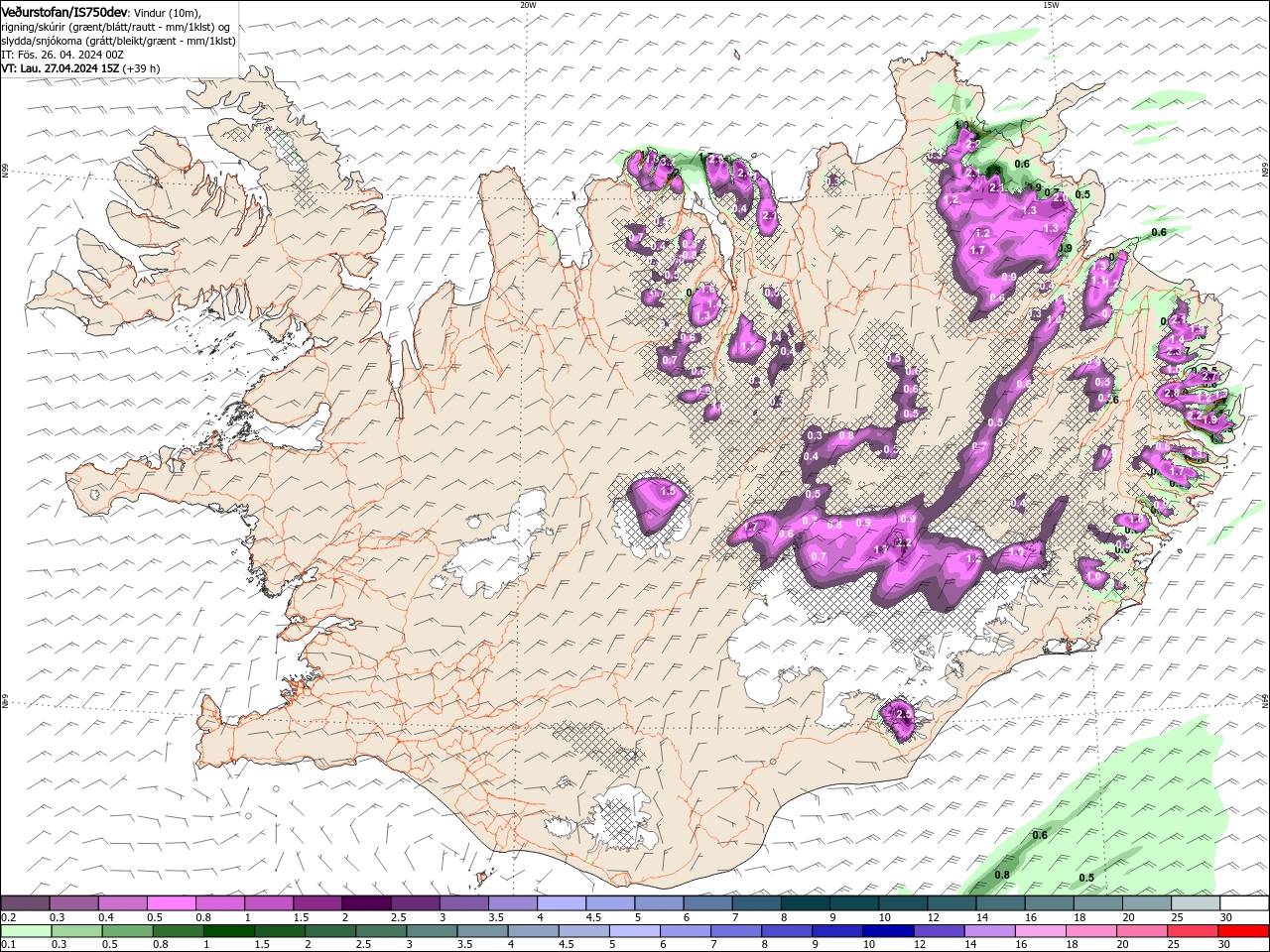This screenshot has width=1270, height=952.
Task: Click the '30' label on top legend row
Action: (1226, 917)
